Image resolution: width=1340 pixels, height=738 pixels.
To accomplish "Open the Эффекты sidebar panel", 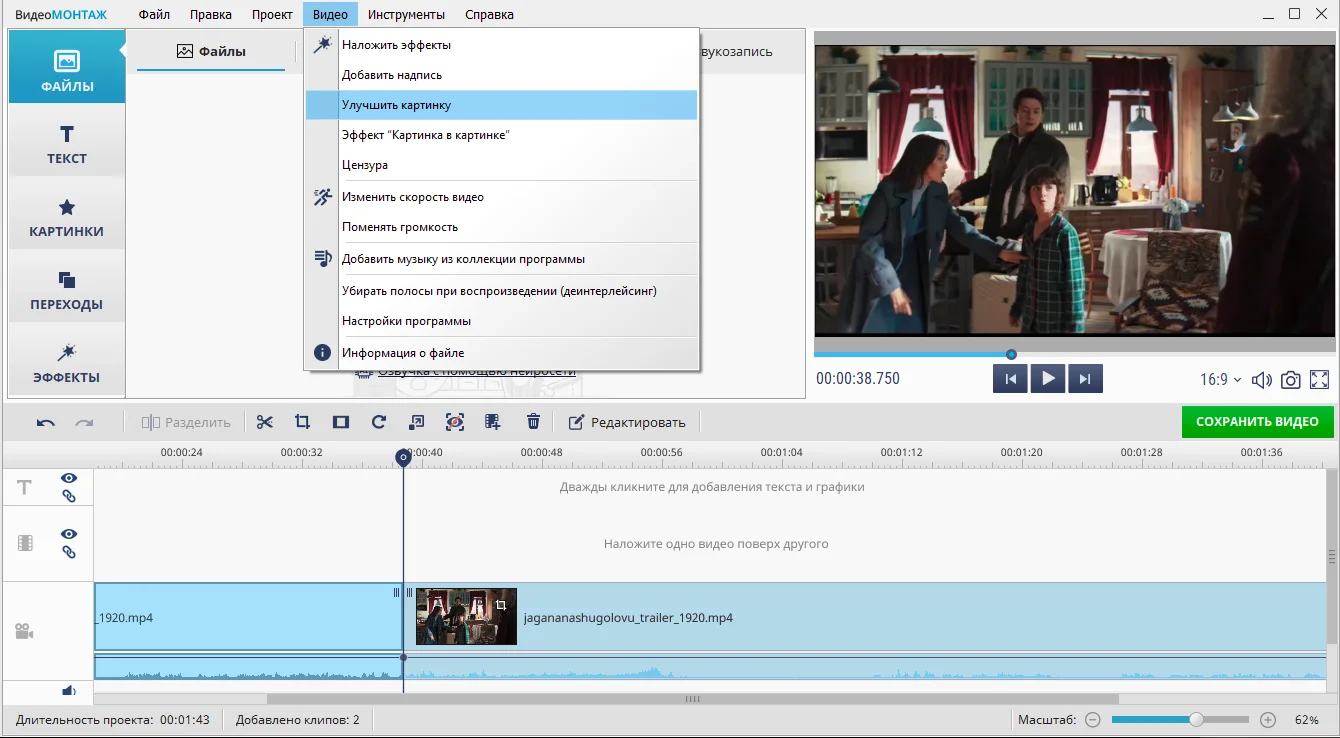I will click(67, 363).
